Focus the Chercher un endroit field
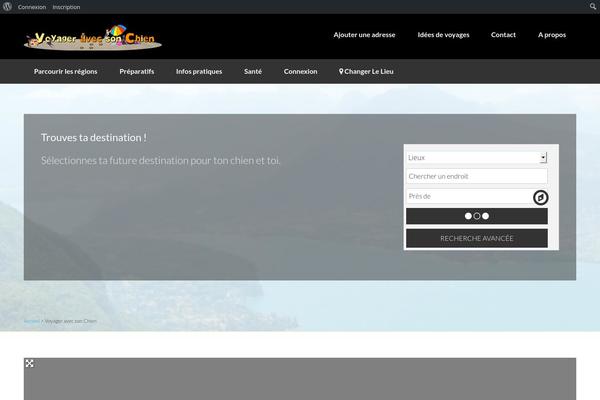Viewport: 600px width, 400px height. 476,176
